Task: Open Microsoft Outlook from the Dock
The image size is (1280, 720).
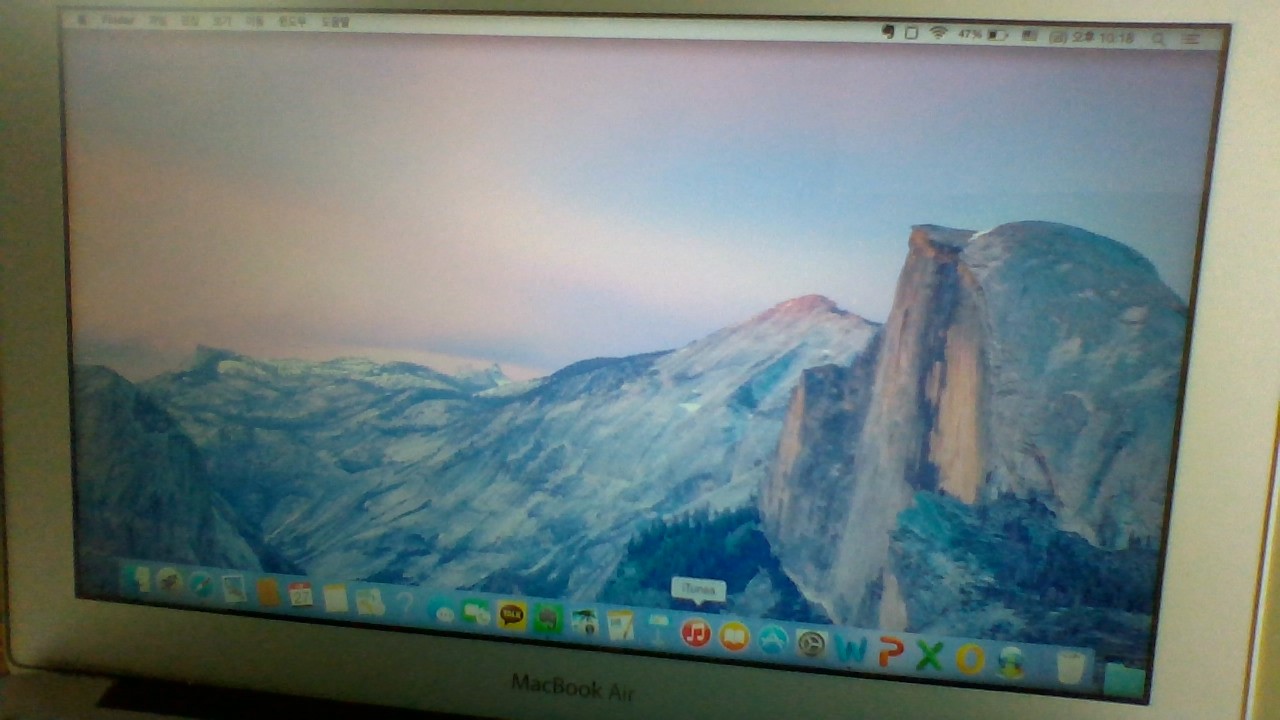Action: [x=970, y=659]
